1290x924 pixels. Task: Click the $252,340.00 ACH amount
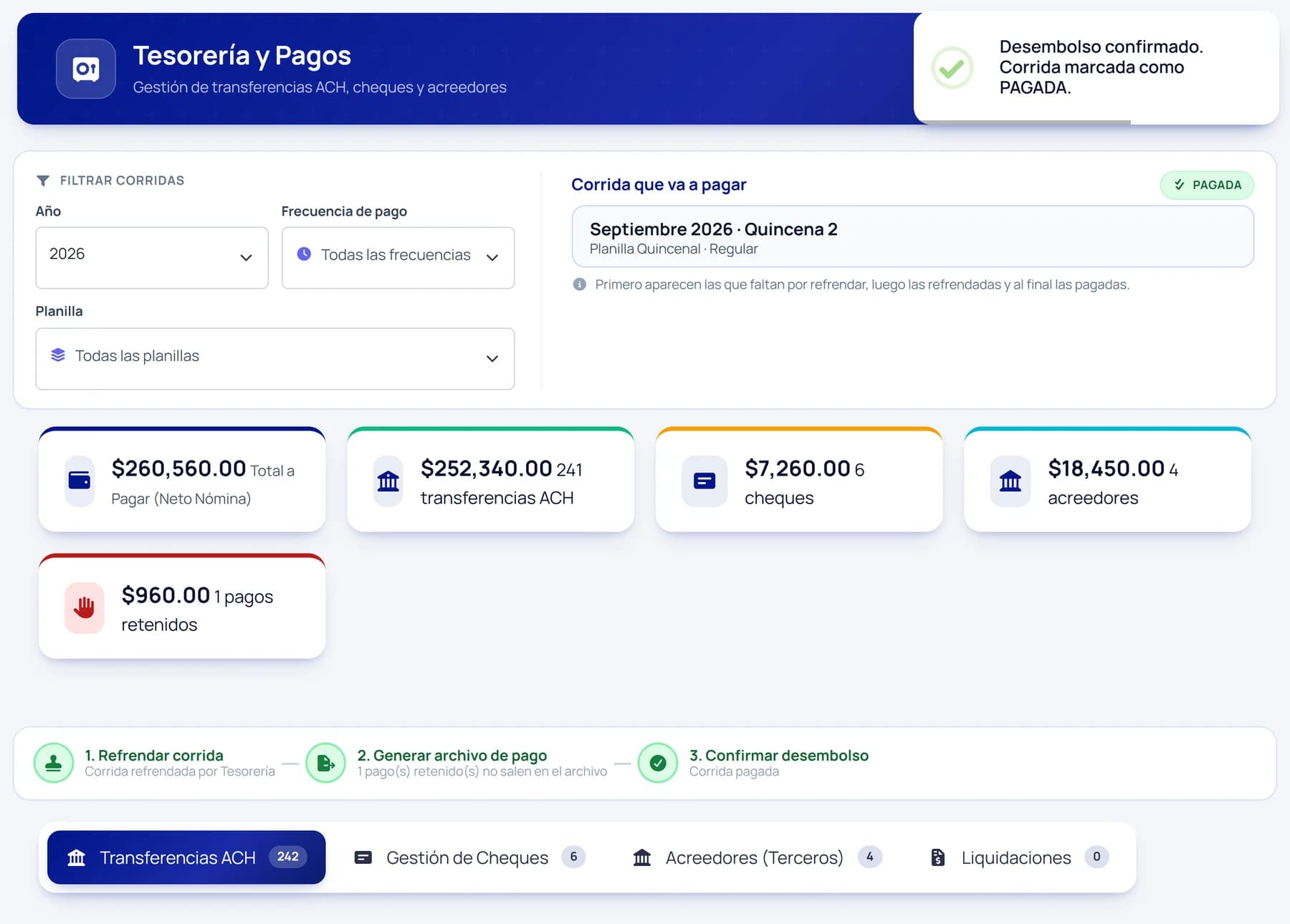pos(487,468)
